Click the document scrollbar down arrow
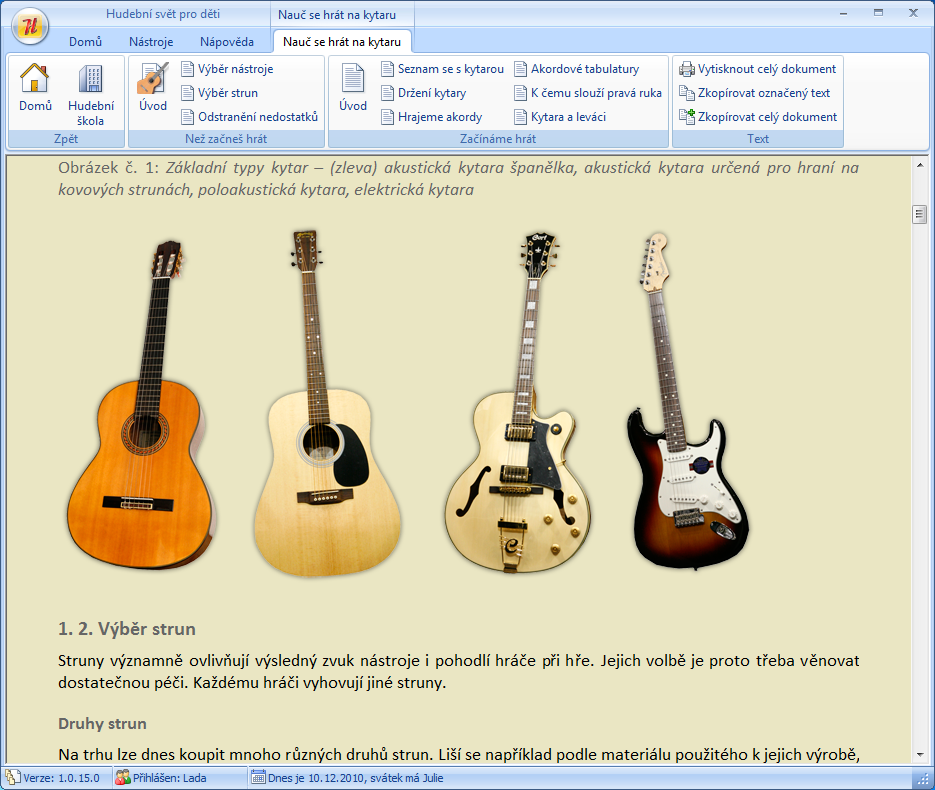 click(x=920, y=754)
